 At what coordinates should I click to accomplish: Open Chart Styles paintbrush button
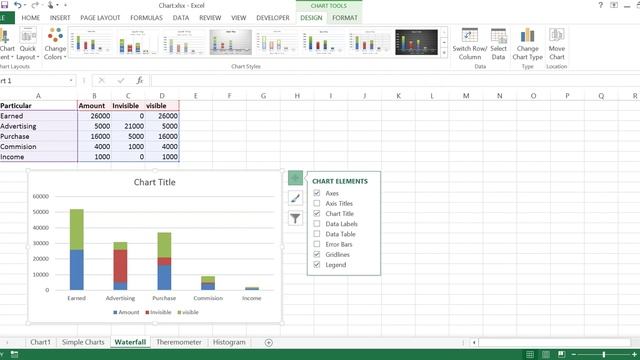coord(296,198)
